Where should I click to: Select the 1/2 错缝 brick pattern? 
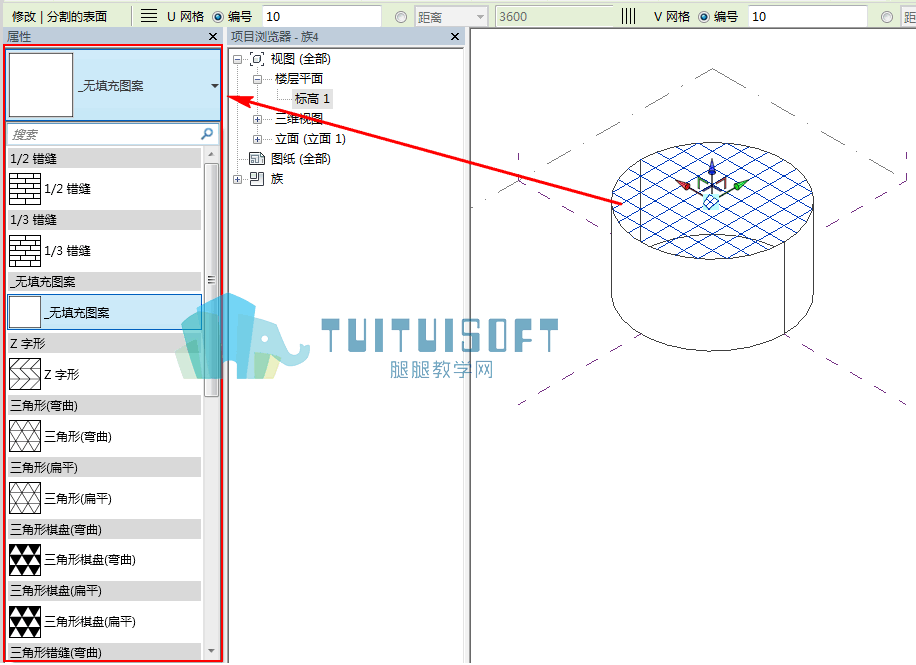click(105, 189)
